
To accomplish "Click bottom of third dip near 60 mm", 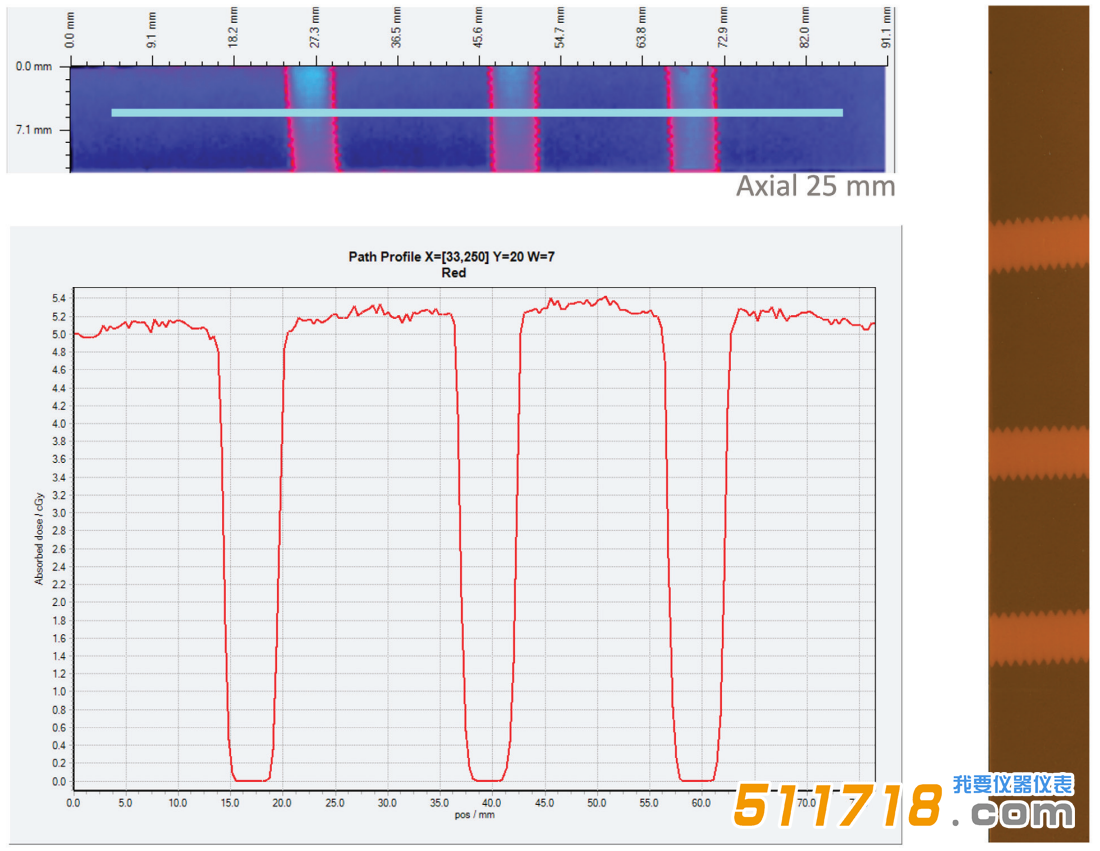I will click(696, 779).
